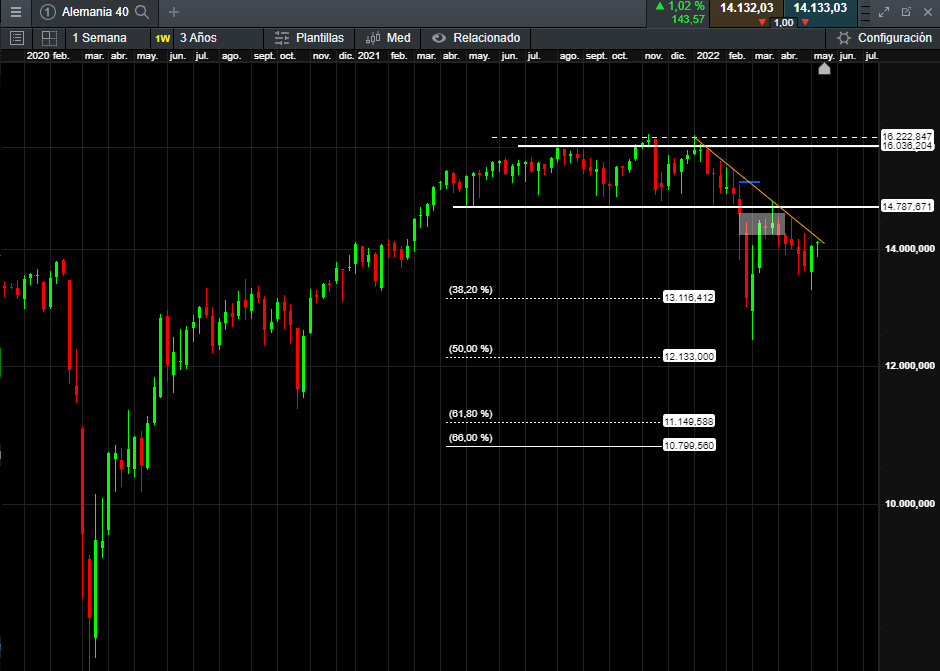Viewport: 940px width, 671px height.
Task: Open the Plantillas templates menu
Action: point(309,38)
